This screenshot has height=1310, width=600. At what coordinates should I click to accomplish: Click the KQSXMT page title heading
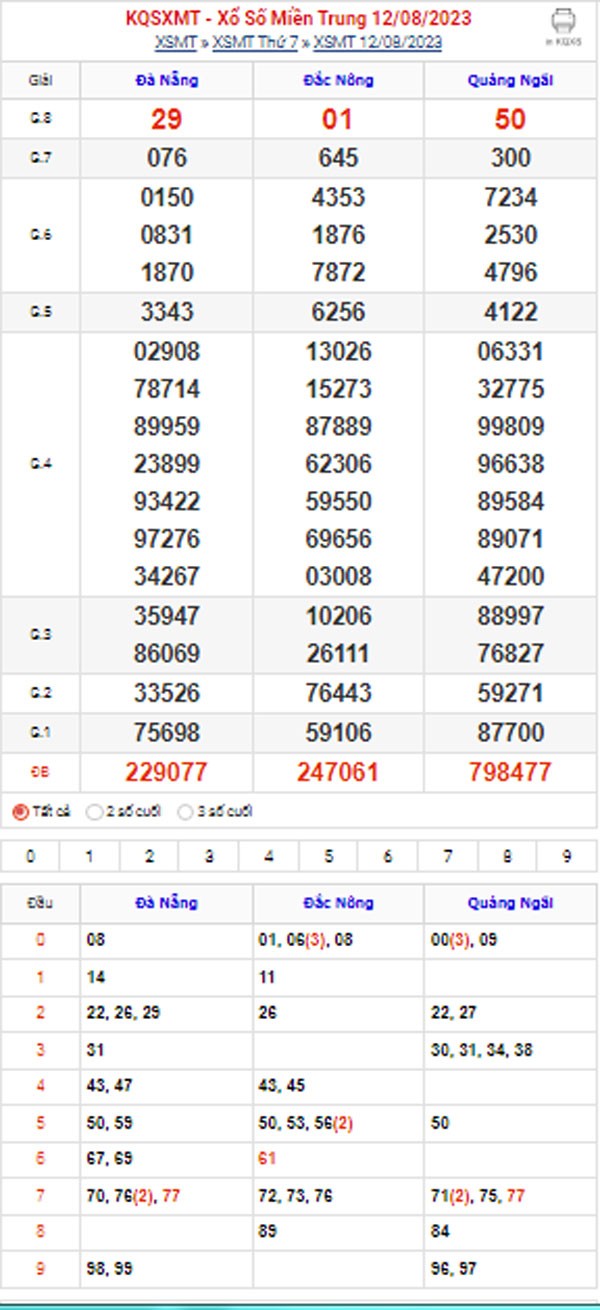(x=299, y=18)
